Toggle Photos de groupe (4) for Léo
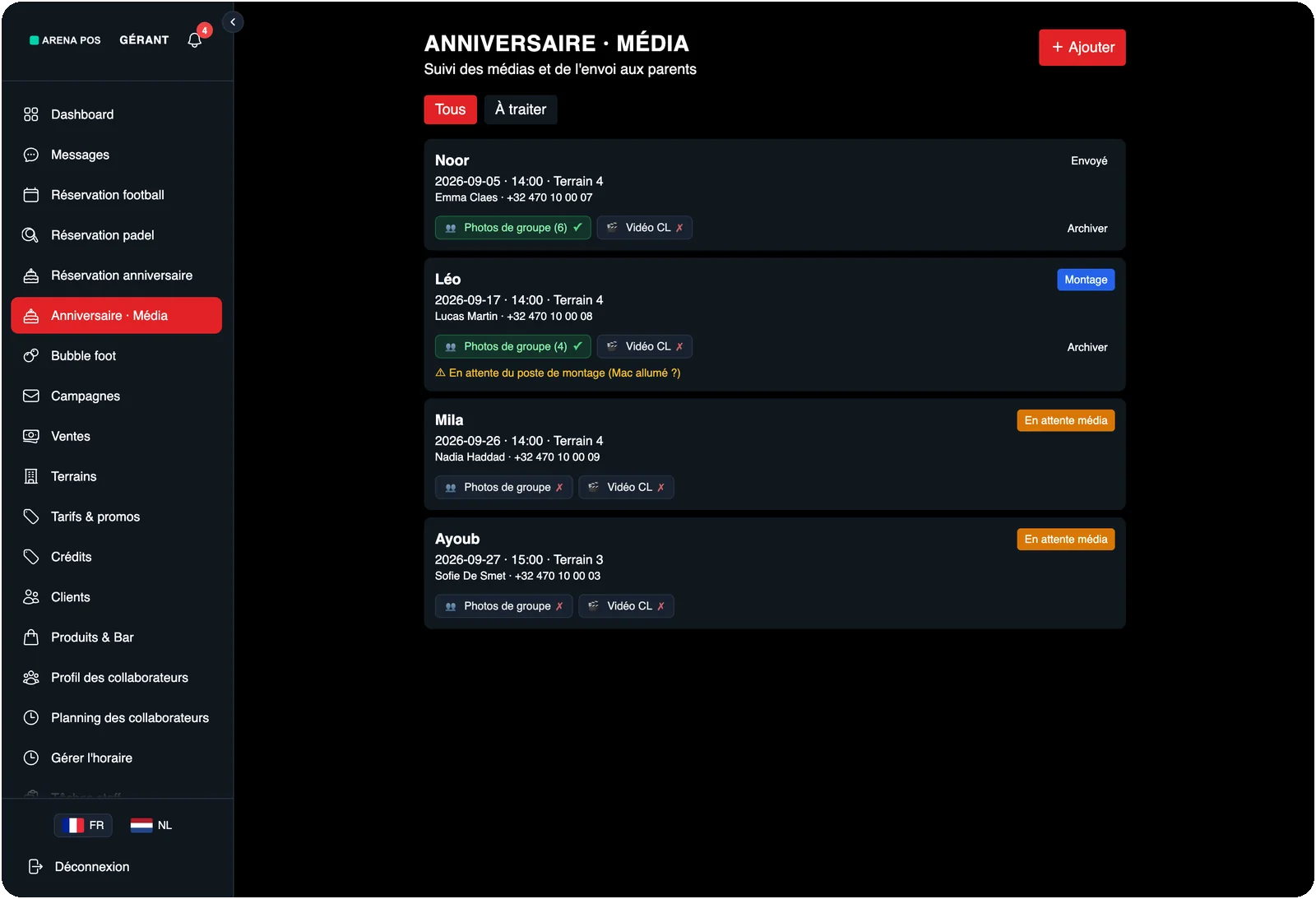 (513, 347)
